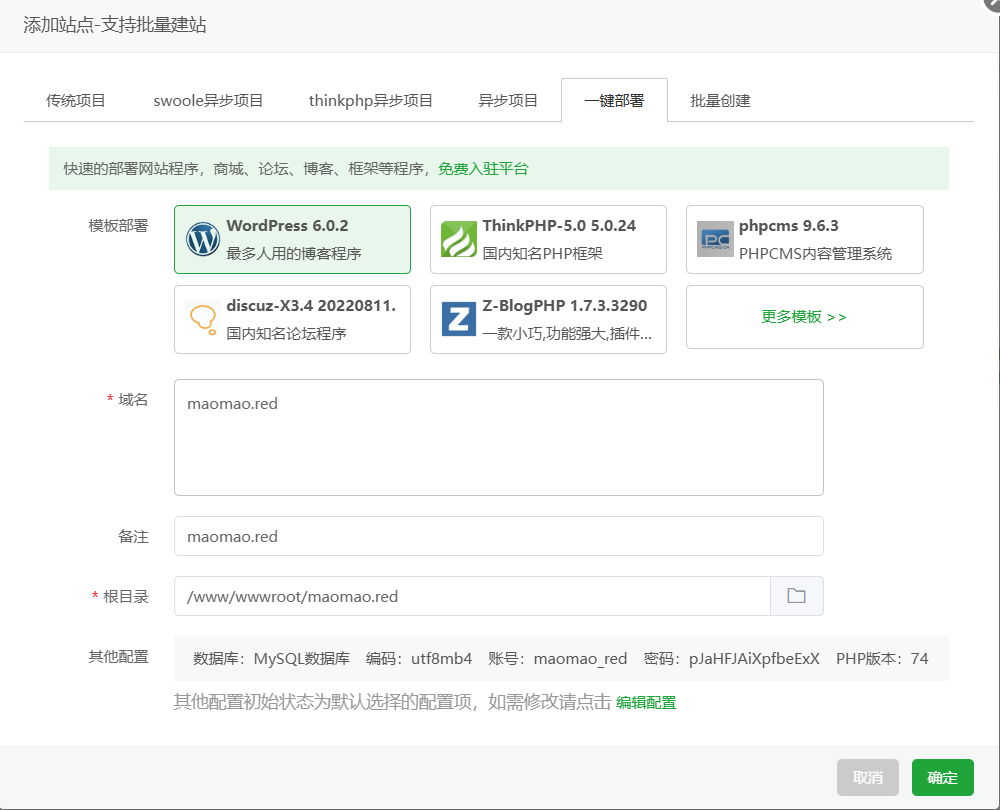This screenshot has height=810, width=1000.
Task: Focus the 域名 domain text area
Action: coord(499,438)
